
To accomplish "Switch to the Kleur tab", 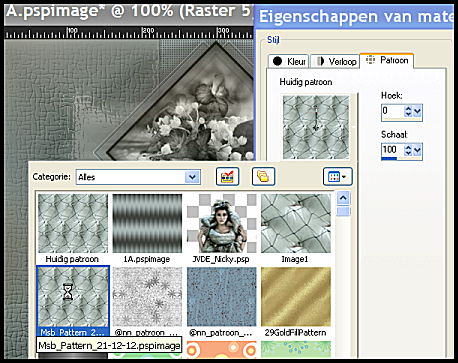I will (289, 61).
